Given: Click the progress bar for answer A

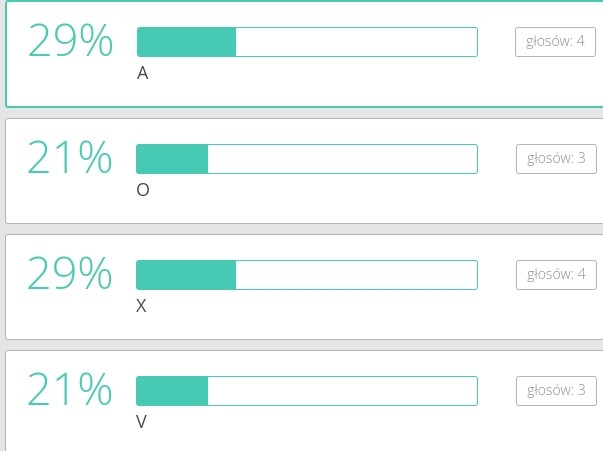Looking at the screenshot, I should [307, 42].
